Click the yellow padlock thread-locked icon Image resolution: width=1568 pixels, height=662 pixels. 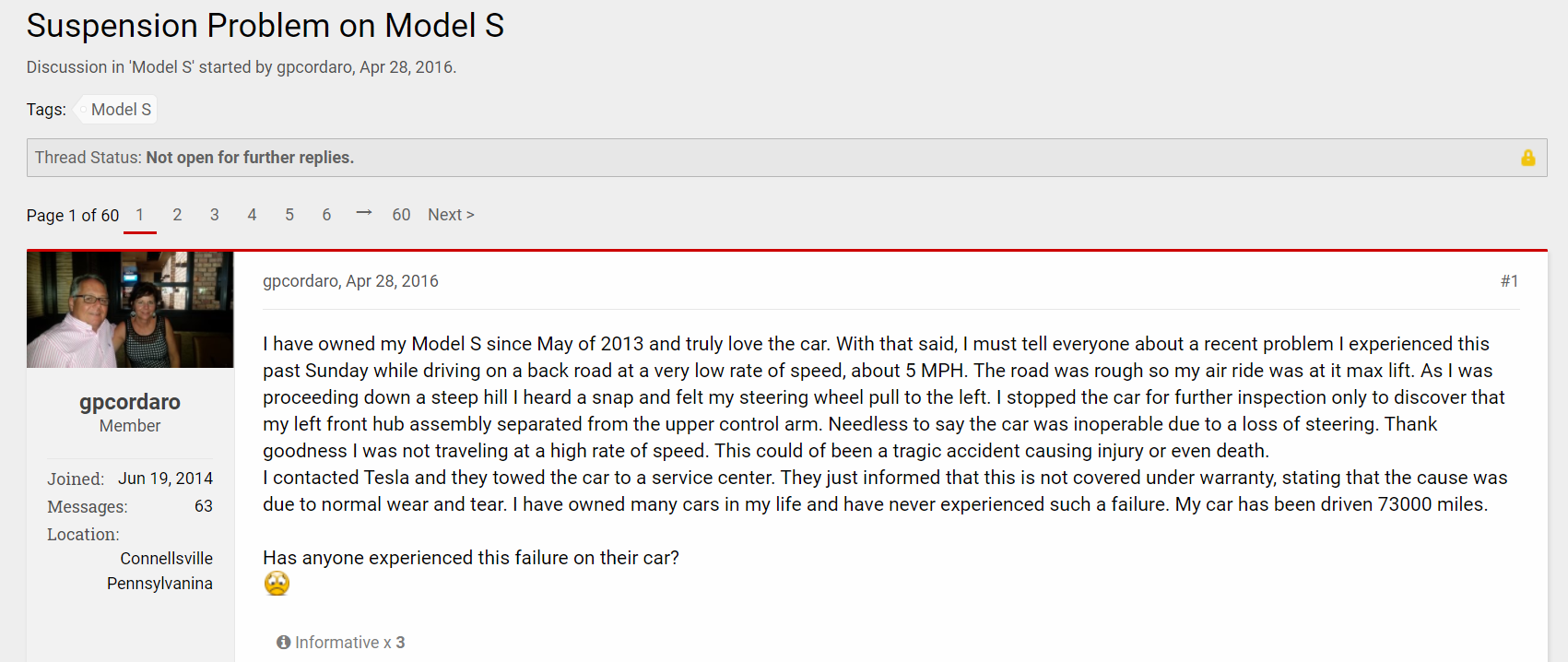click(x=1527, y=158)
